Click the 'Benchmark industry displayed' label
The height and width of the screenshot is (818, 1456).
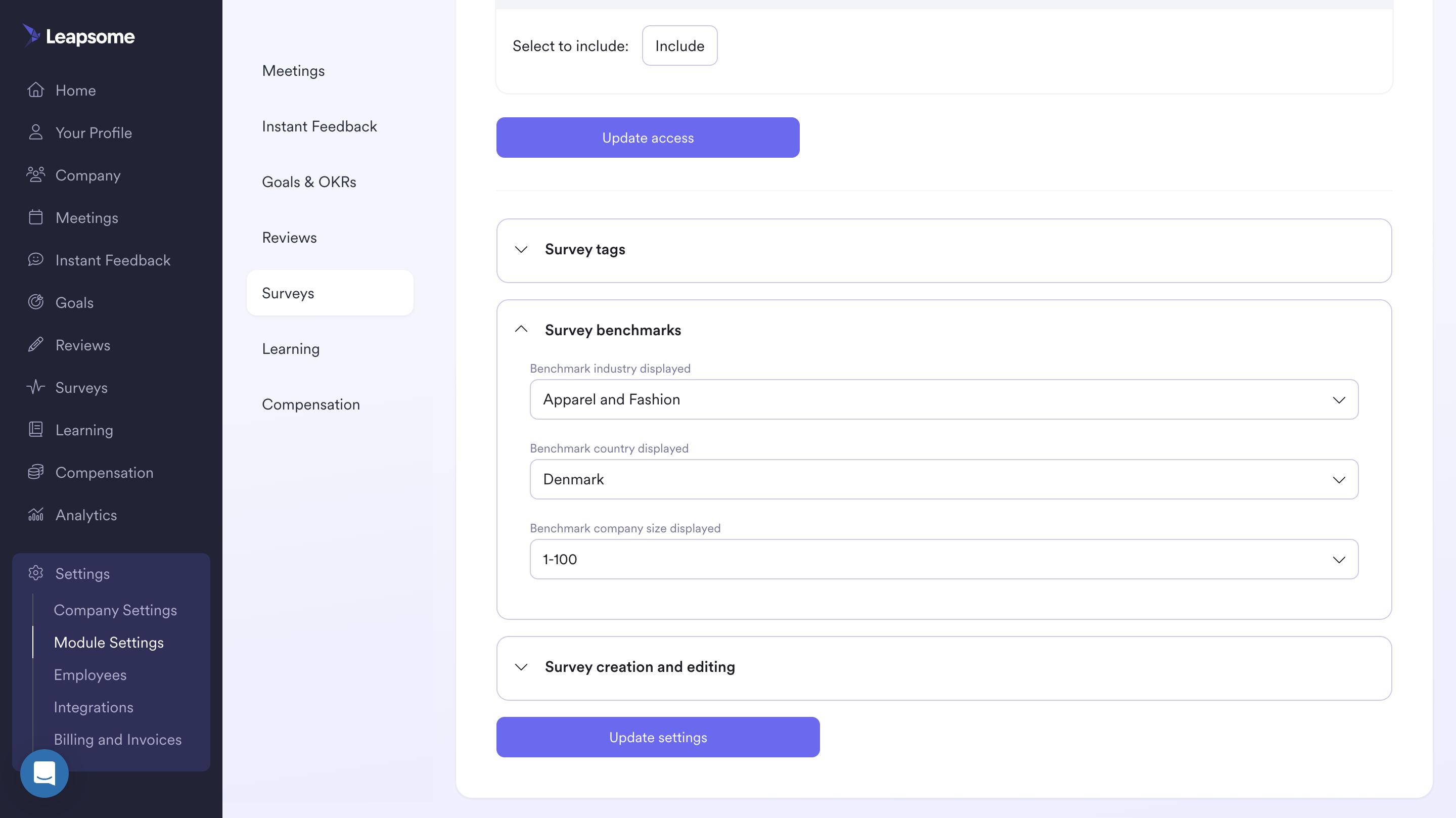[610, 368]
